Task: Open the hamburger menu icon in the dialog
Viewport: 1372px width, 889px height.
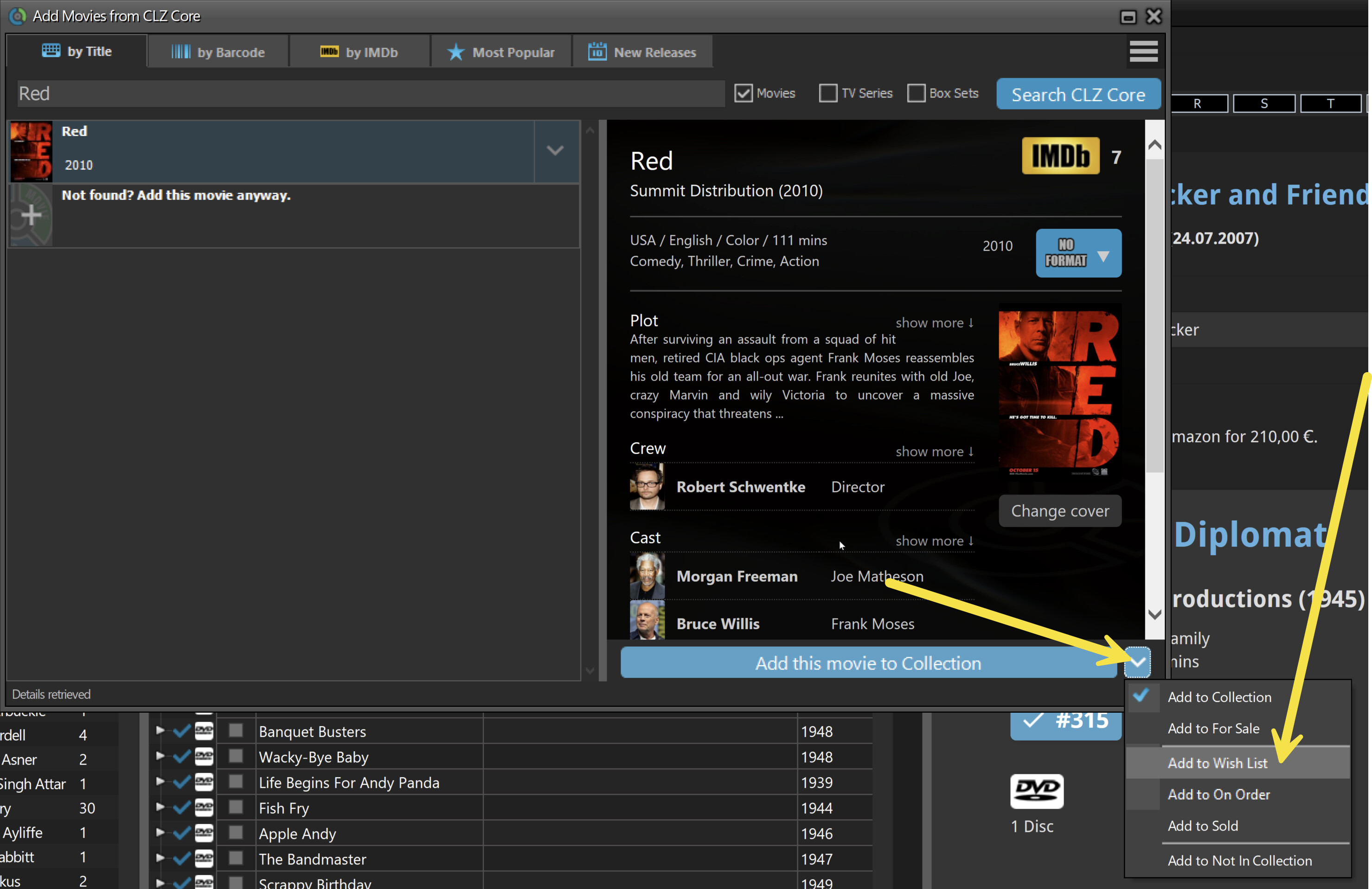Action: pyautogui.click(x=1143, y=52)
